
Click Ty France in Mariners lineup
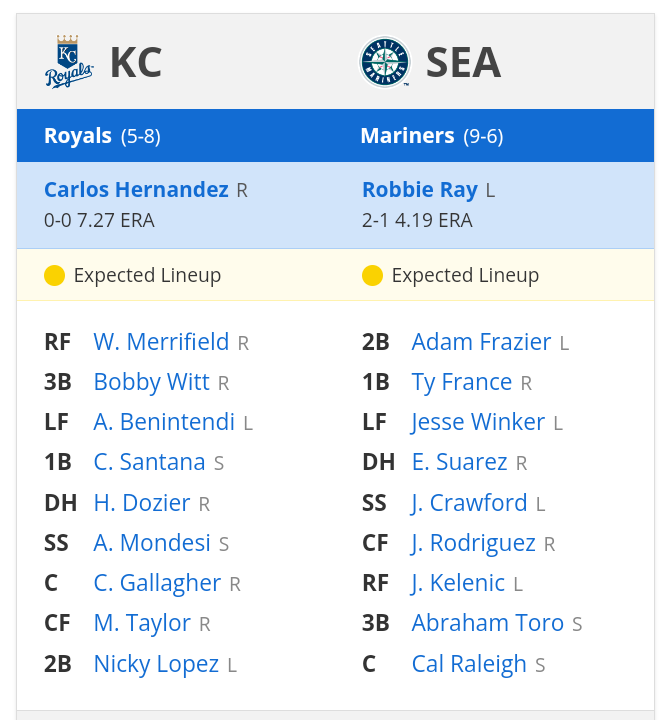tap(461, 382)
